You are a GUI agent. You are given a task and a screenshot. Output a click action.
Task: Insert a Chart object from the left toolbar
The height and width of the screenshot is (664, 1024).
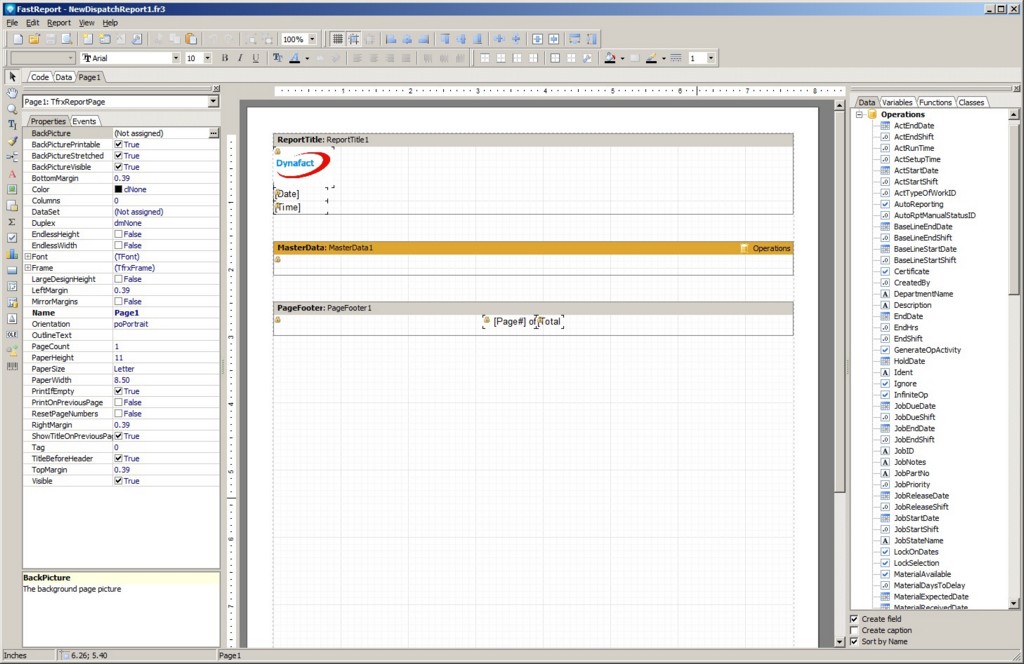(12, 254)
